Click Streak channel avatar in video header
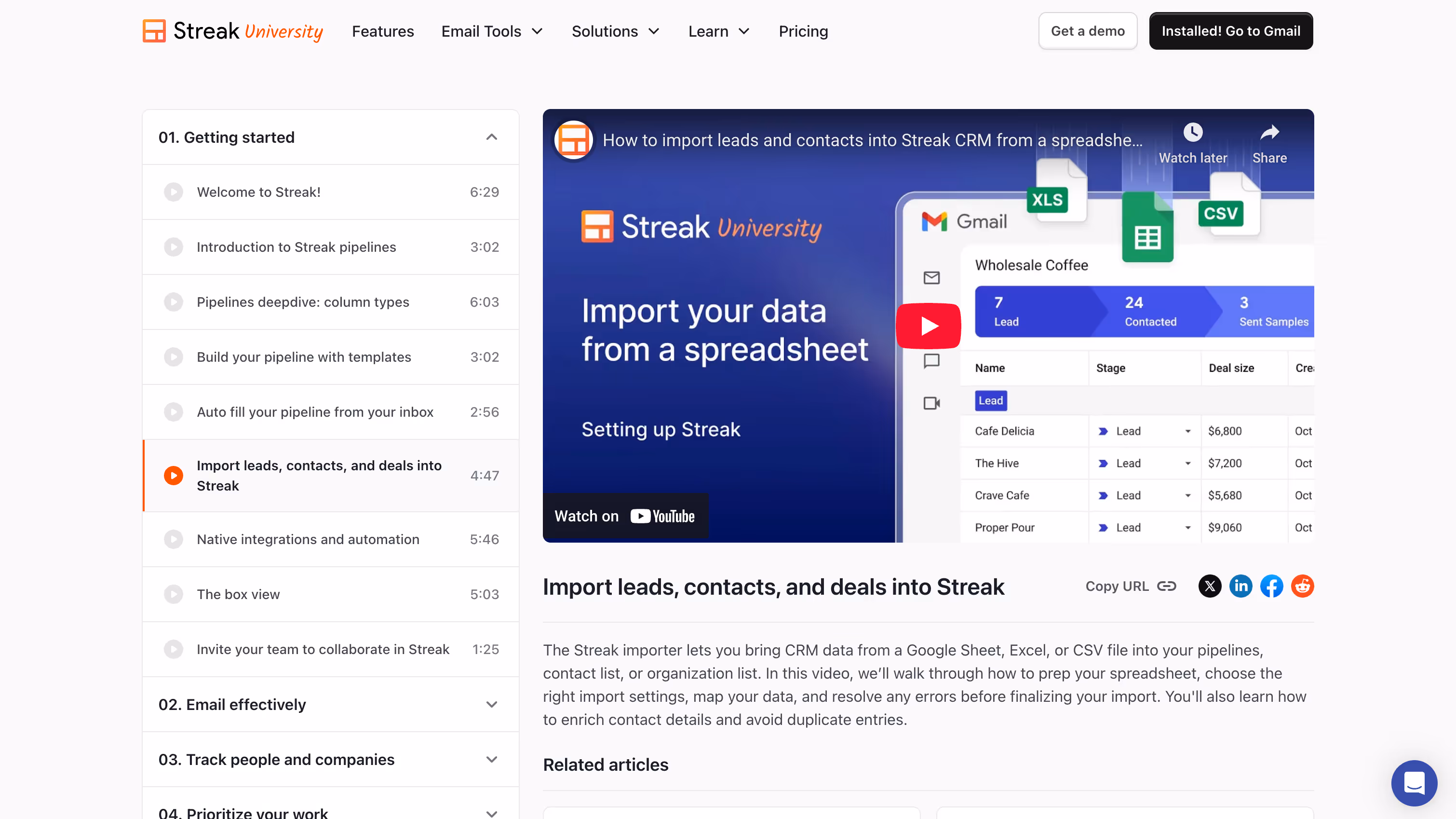The height and width of the screenshot is (819, 1456). coord(573,140)
